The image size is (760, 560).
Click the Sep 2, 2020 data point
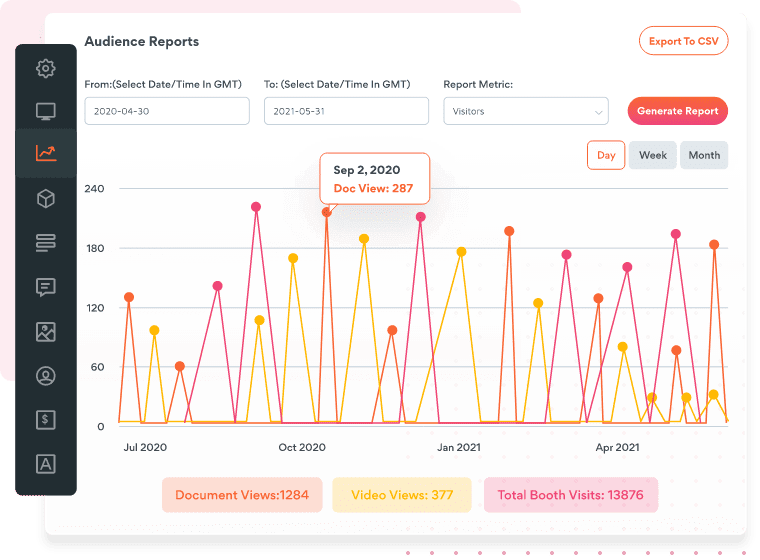[327, 212]
